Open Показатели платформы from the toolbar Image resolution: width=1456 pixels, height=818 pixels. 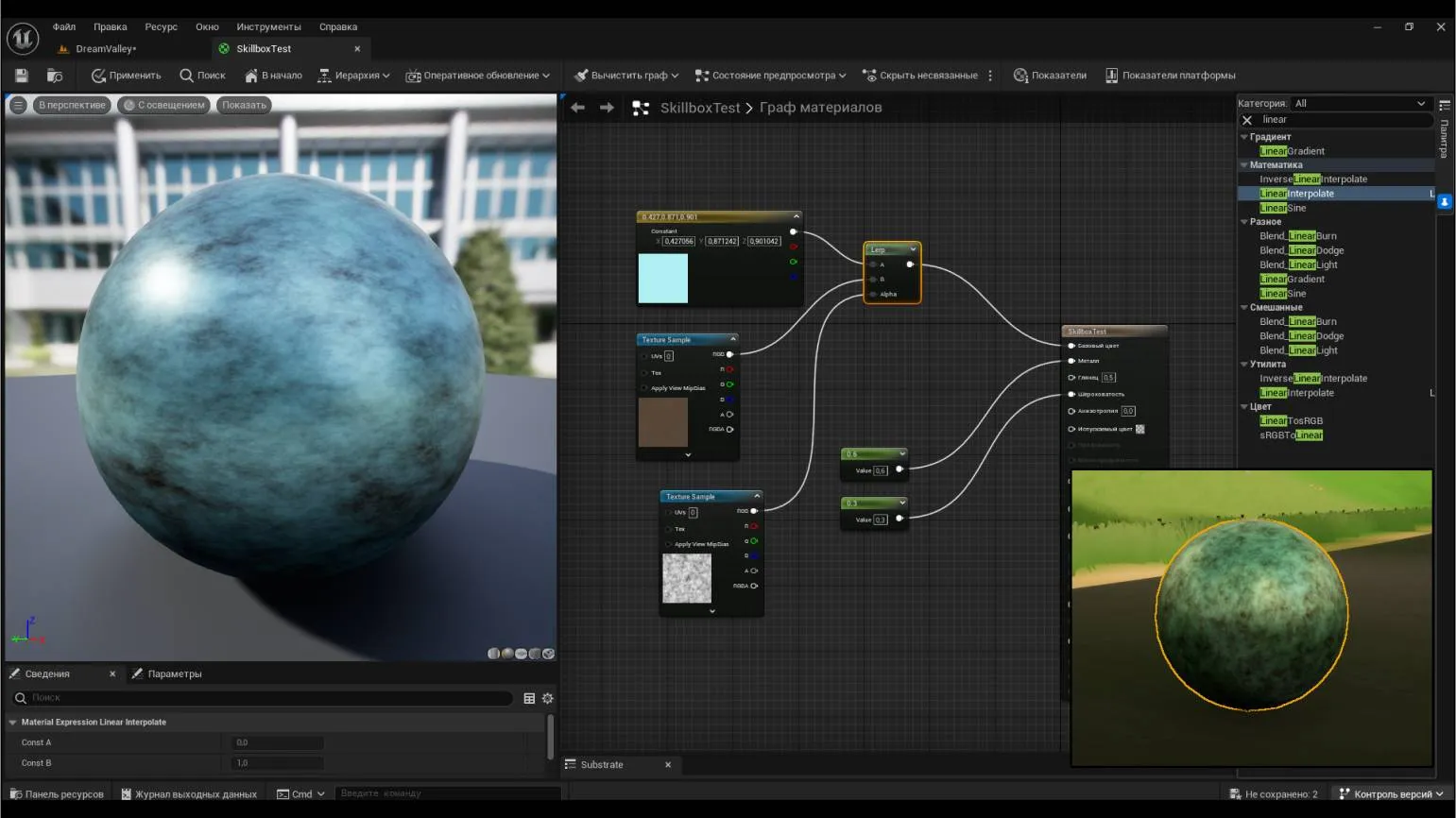point(1170,76)
